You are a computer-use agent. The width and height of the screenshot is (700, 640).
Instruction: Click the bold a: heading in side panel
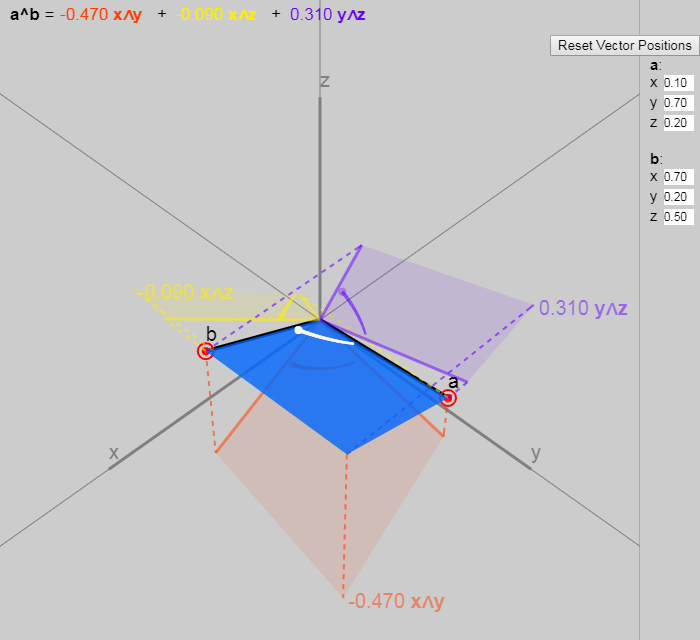coord(655,66)
